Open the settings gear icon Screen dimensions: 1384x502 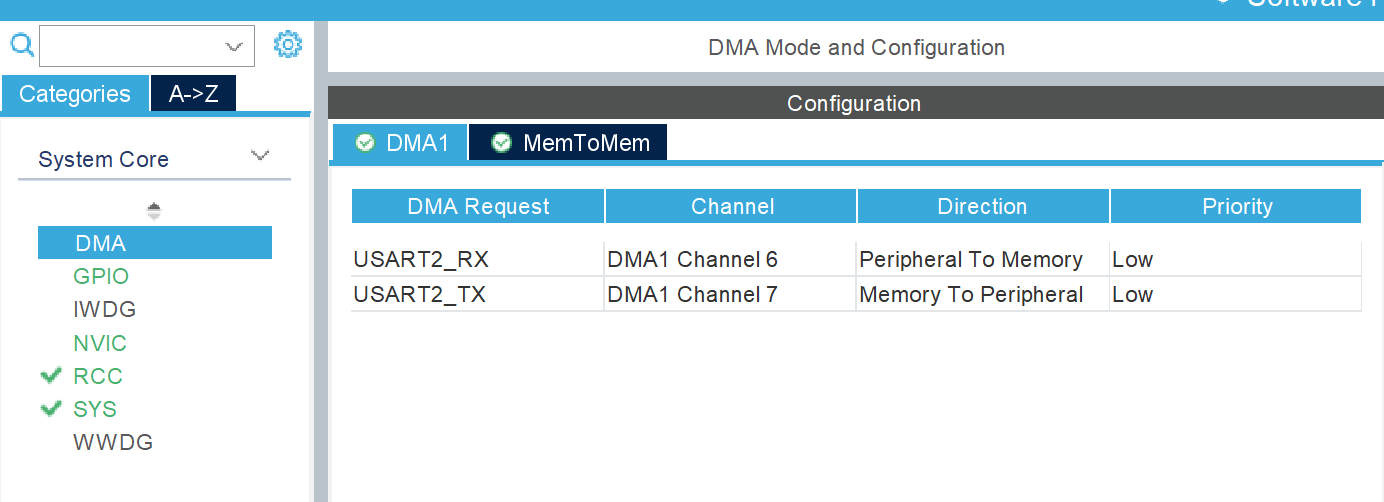tap(288, 45)
